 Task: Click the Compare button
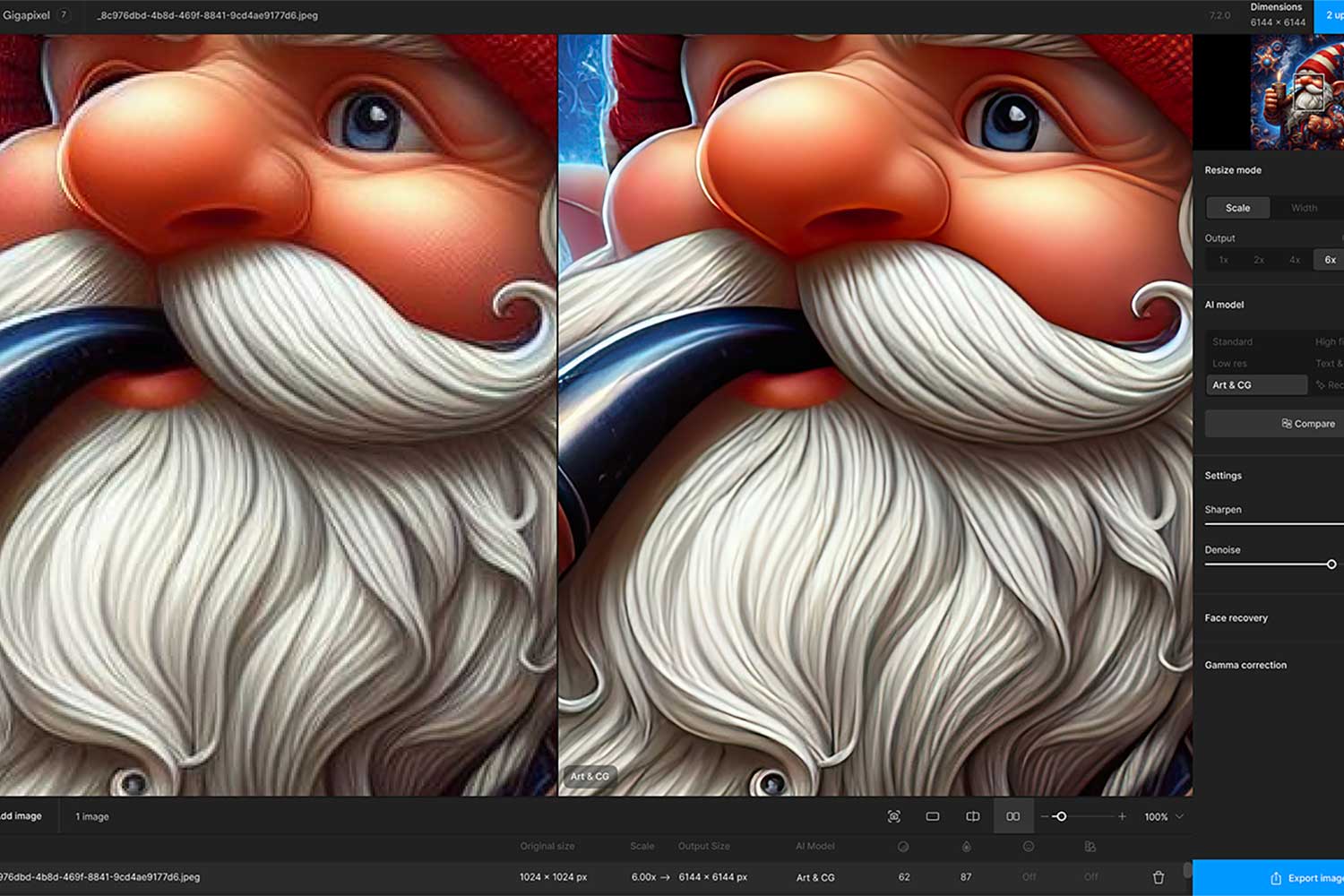point(1274,424)
